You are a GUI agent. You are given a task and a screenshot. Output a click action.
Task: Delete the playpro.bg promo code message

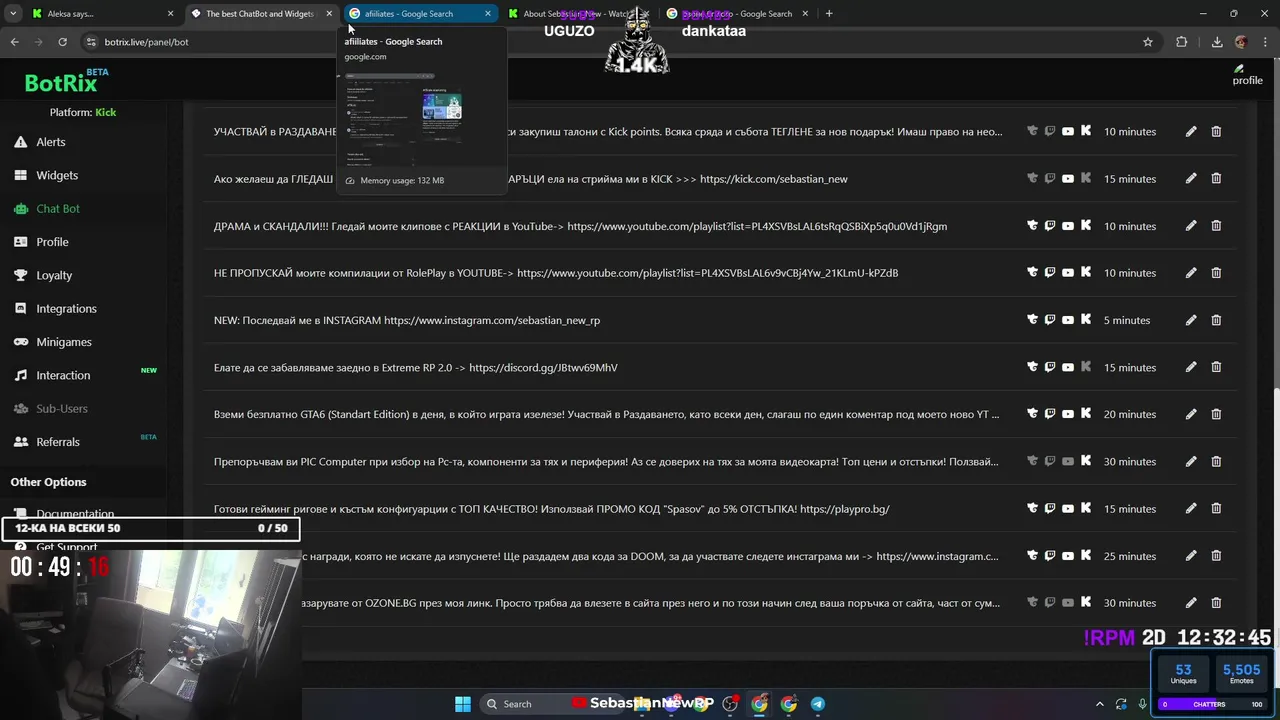click(1216, 508)
